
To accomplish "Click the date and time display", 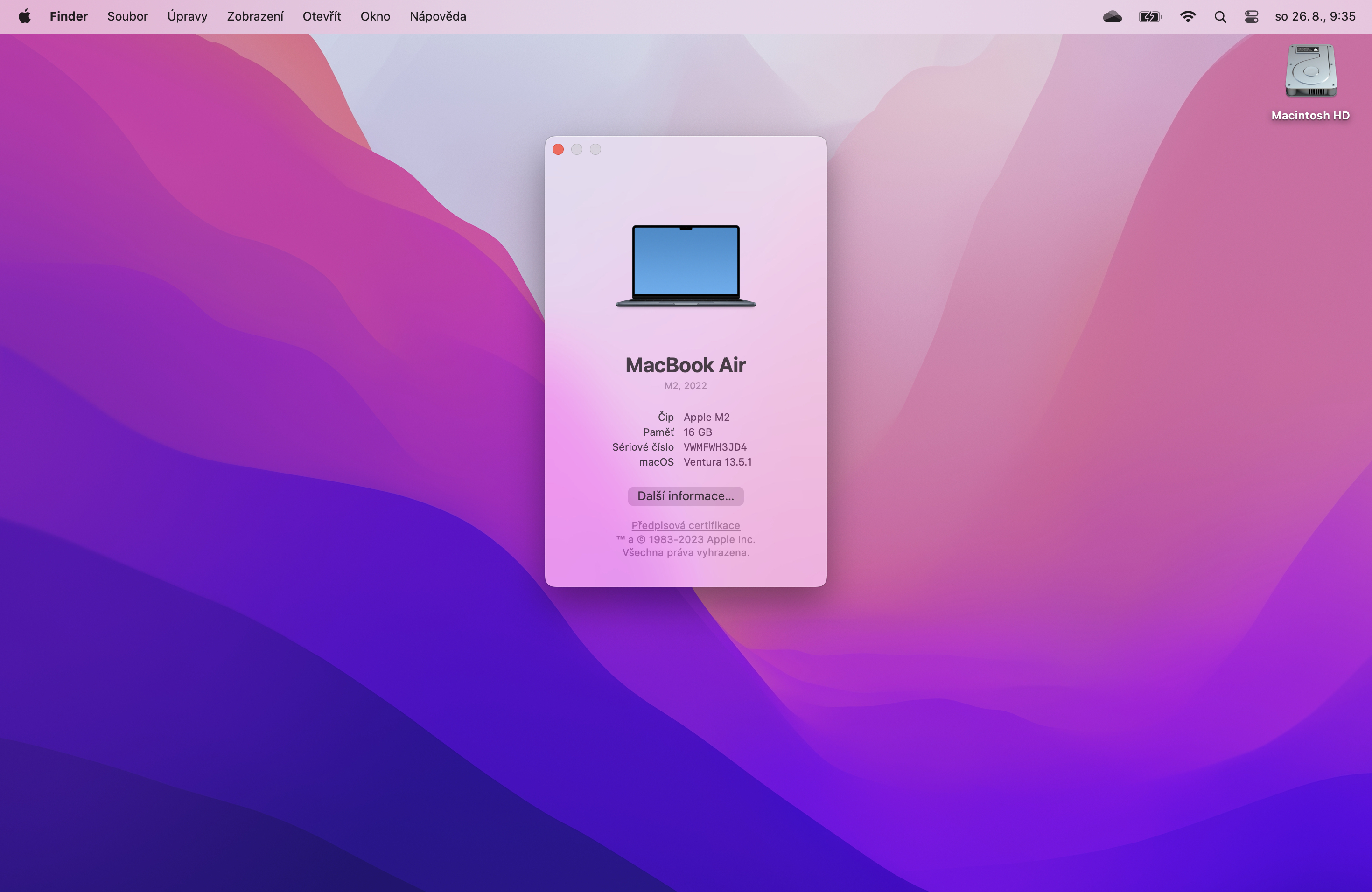I will [x=1315, y=16].
